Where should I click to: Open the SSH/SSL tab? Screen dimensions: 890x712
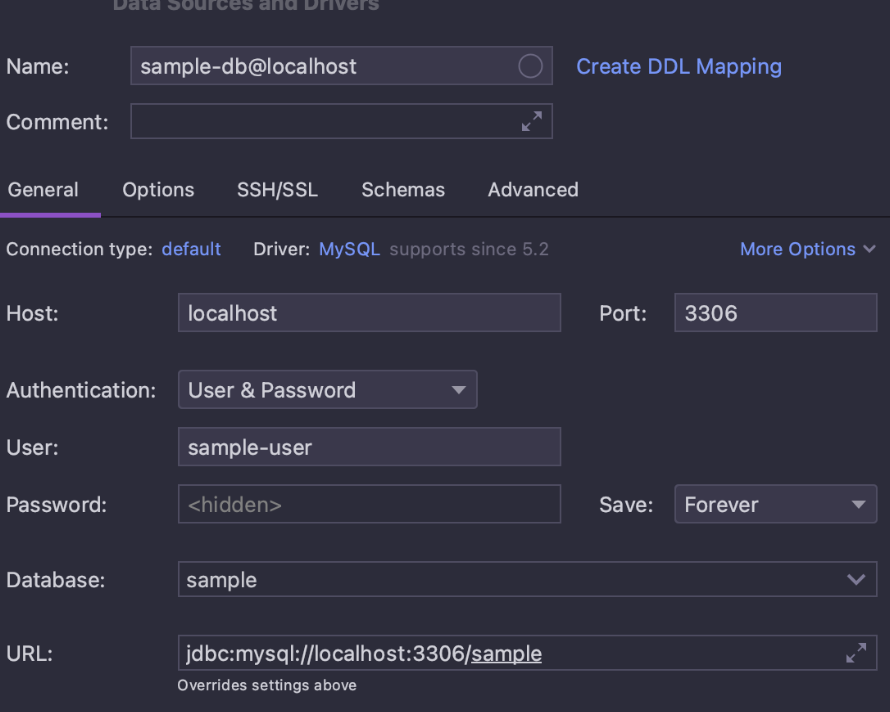point(278,190)
